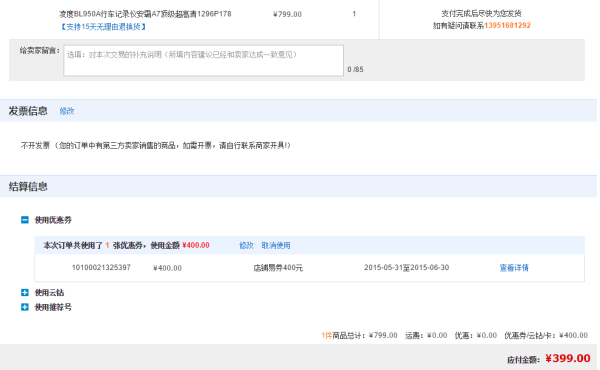Click seller phone number 13951681292

pyautogui.click(x=507, y=25)
